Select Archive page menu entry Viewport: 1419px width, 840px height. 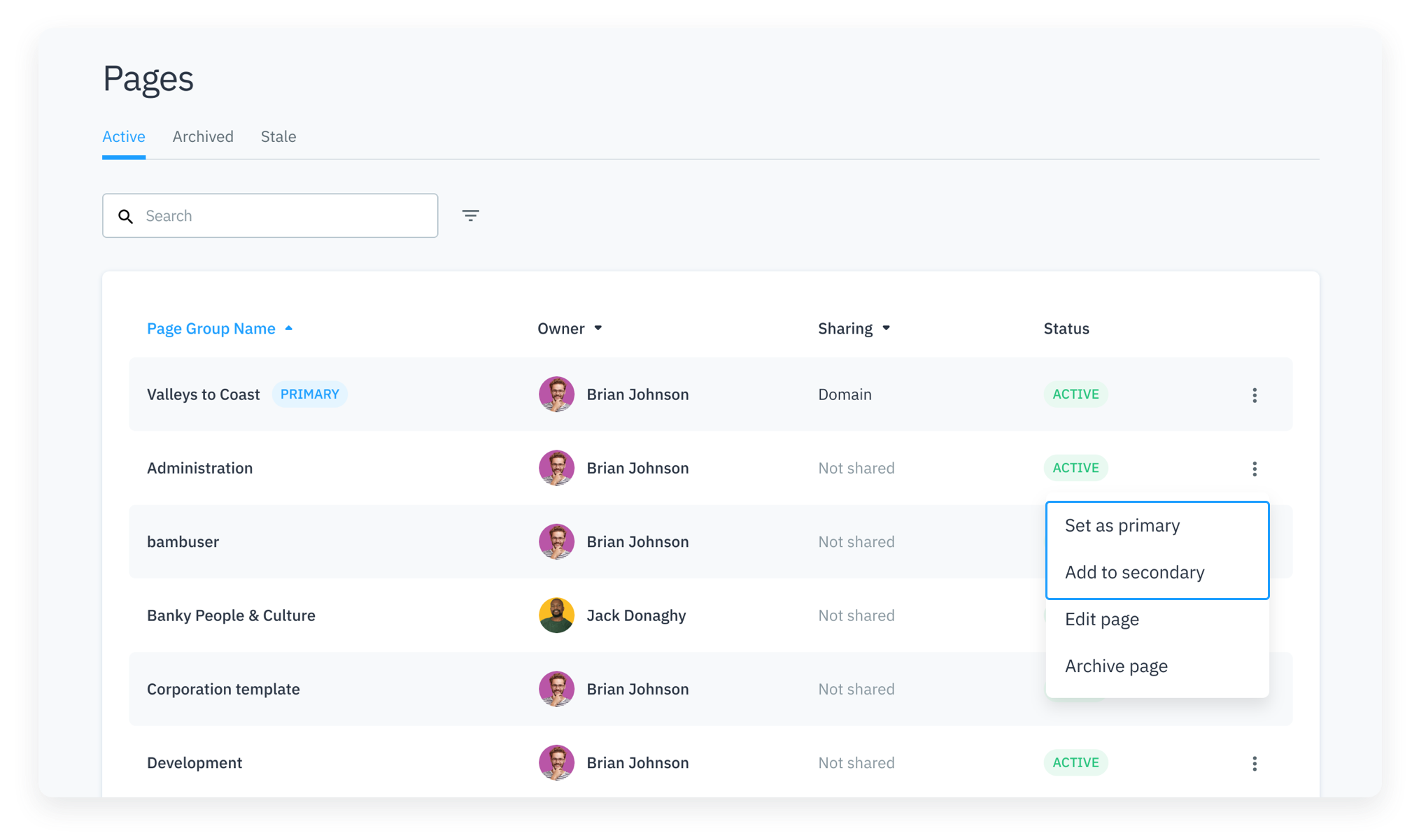pyautogui.click(x=1116, y=666)
